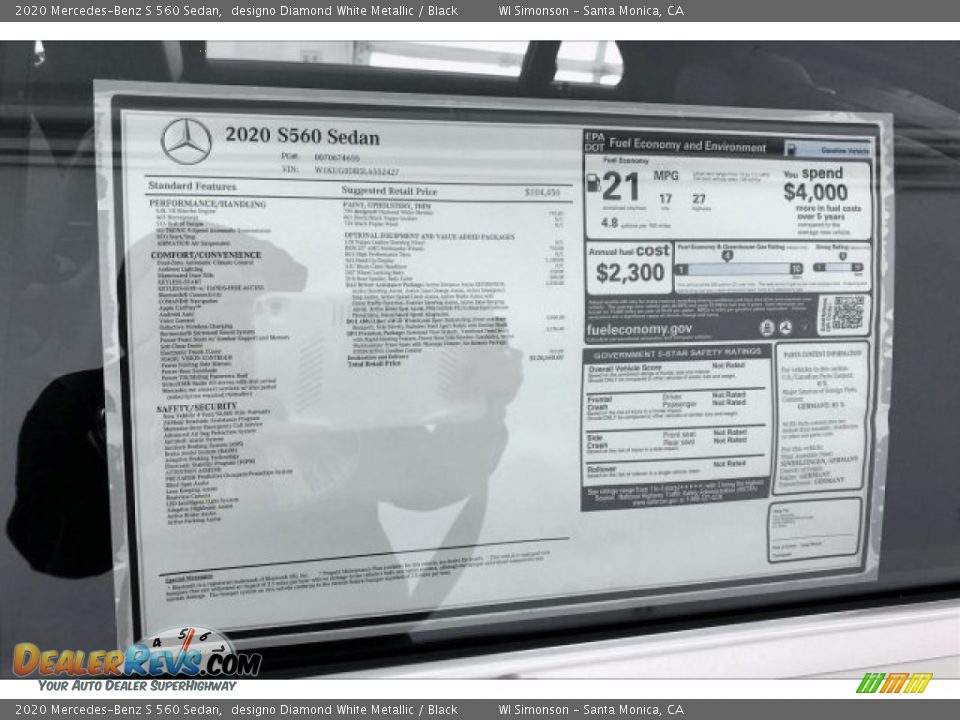This screenshot has width=960, height=720.
Task: Click the WMM striped logo in the footer
Action: [893, 683]
